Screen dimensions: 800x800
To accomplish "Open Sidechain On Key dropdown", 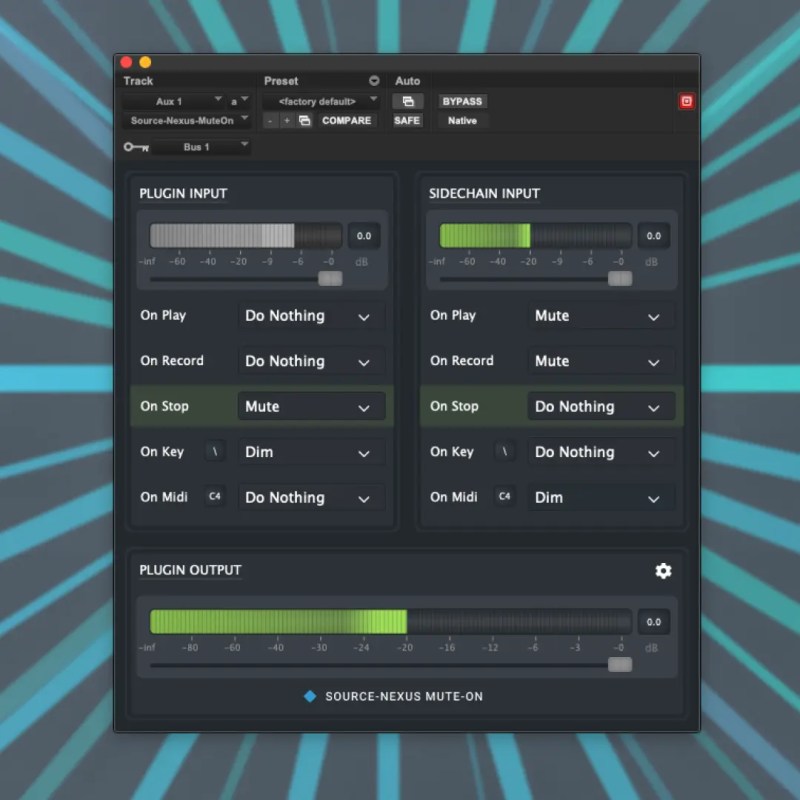I will [x=601, y=452].
